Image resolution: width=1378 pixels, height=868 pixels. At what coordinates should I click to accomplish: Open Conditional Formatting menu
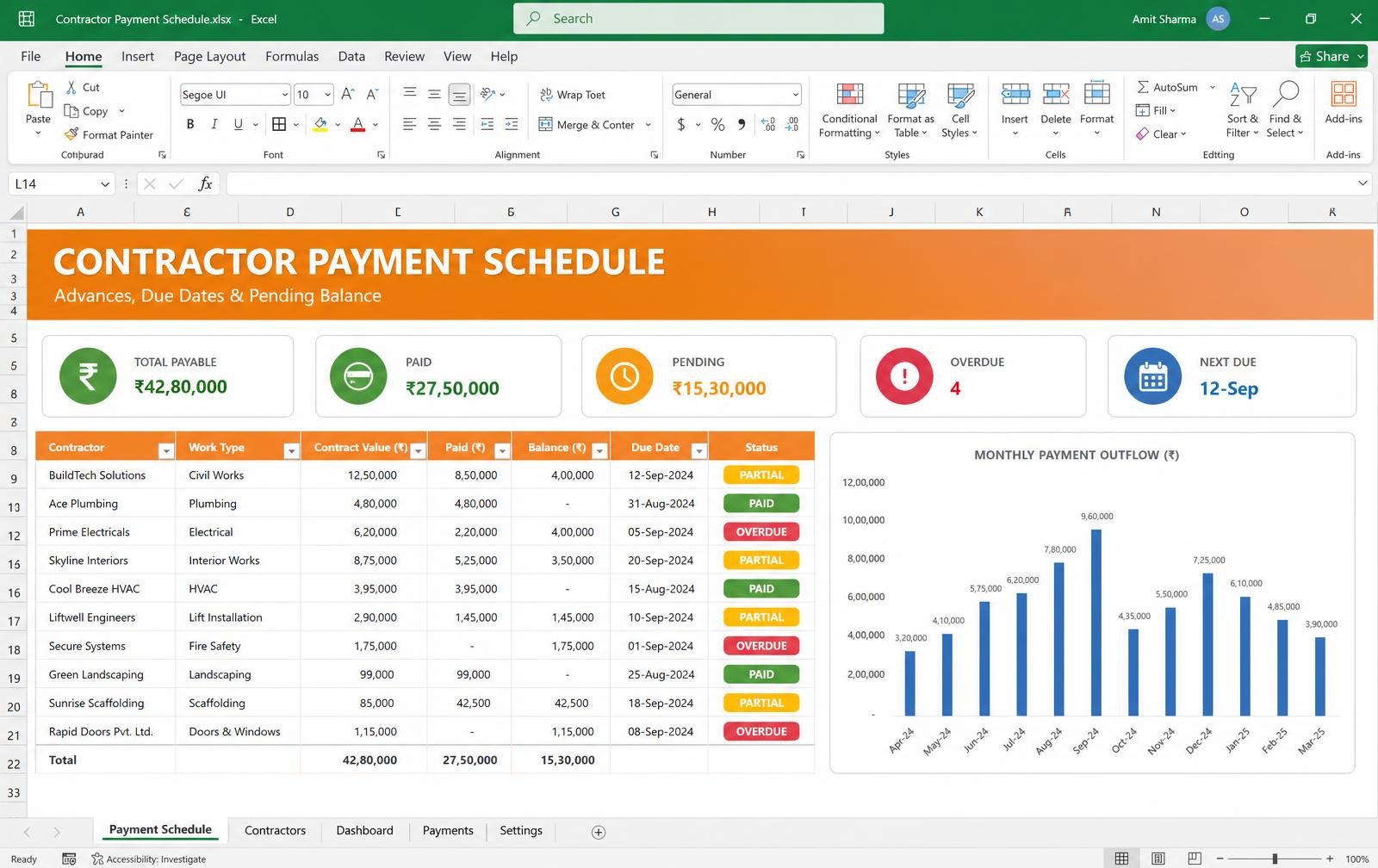[849, 109]
